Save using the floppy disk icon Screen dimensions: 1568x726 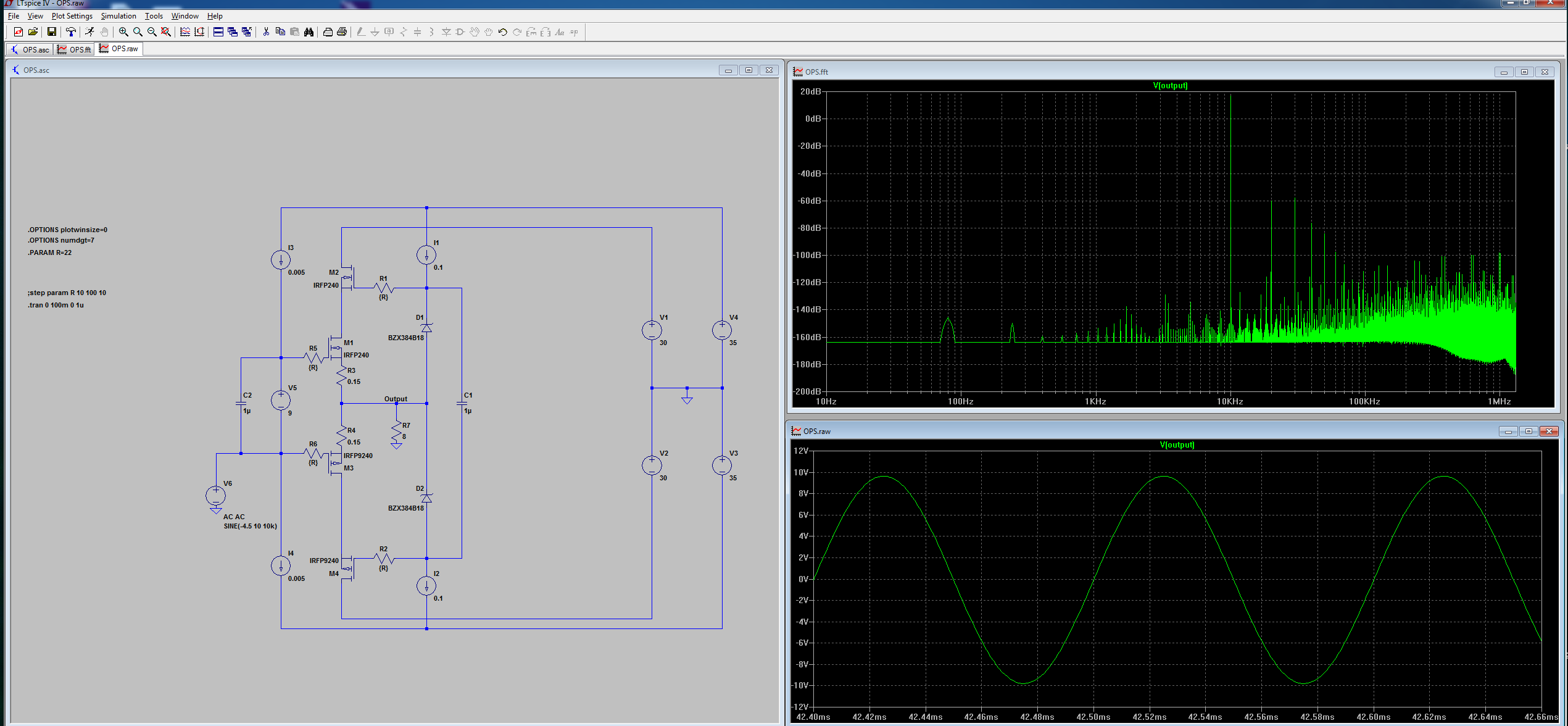[52, 32]
